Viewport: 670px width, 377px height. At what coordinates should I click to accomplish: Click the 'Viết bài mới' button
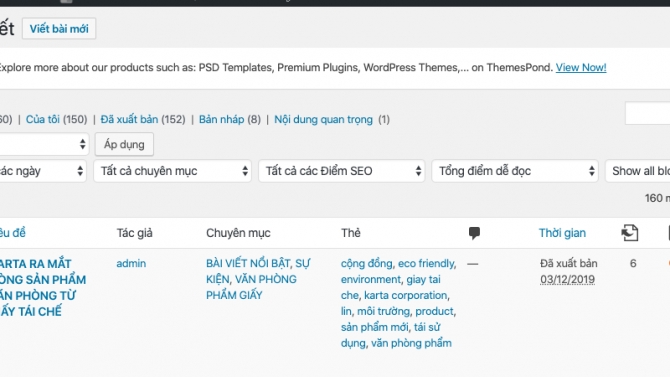point(59,29)
